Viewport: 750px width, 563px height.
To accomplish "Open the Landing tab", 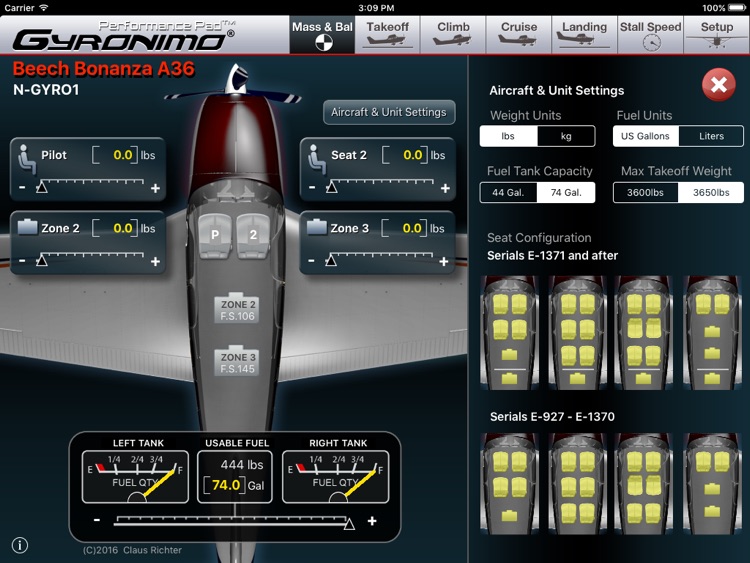I will pyautogui.click(x=584, y=34).
